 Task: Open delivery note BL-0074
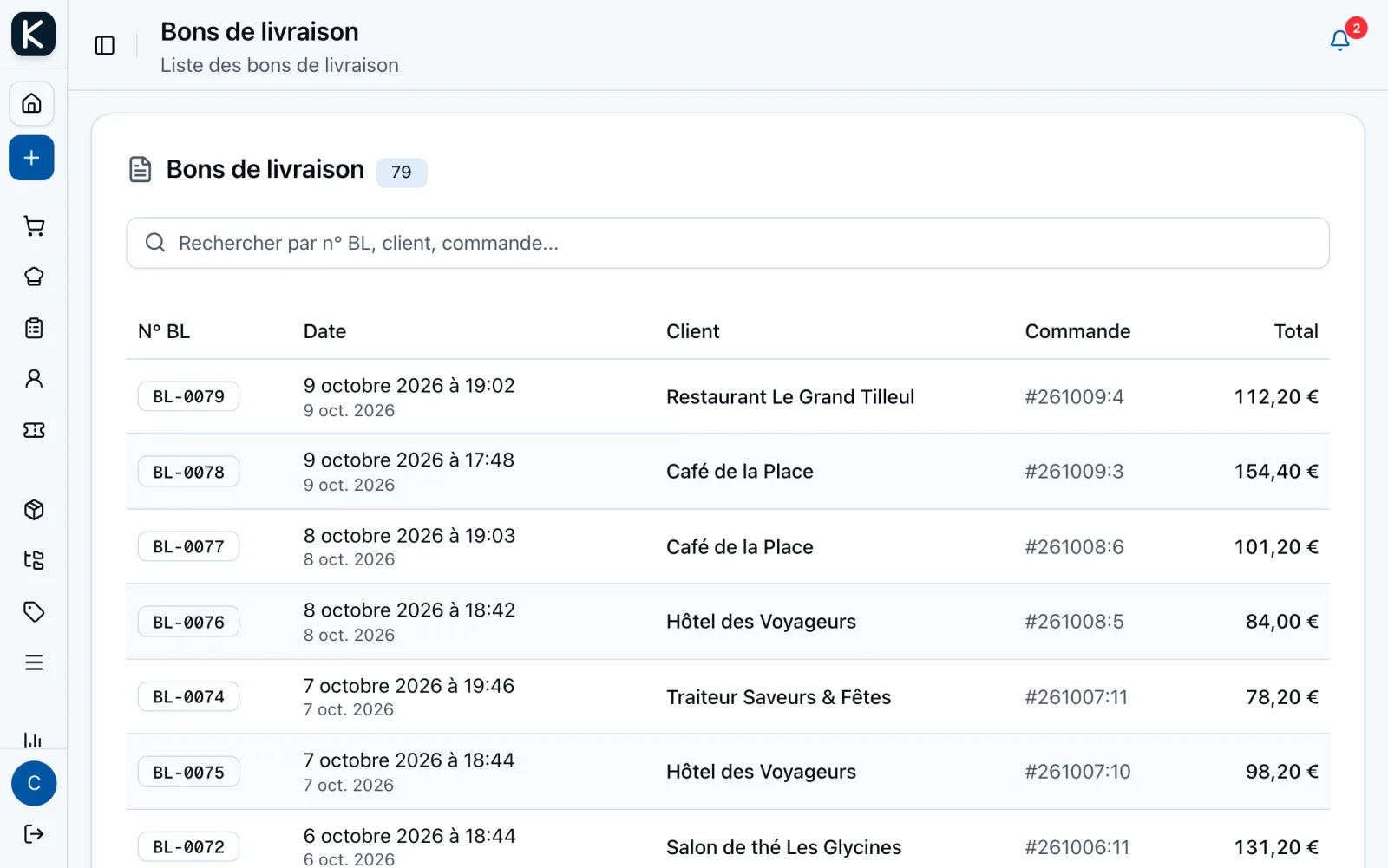click(188, 696)
